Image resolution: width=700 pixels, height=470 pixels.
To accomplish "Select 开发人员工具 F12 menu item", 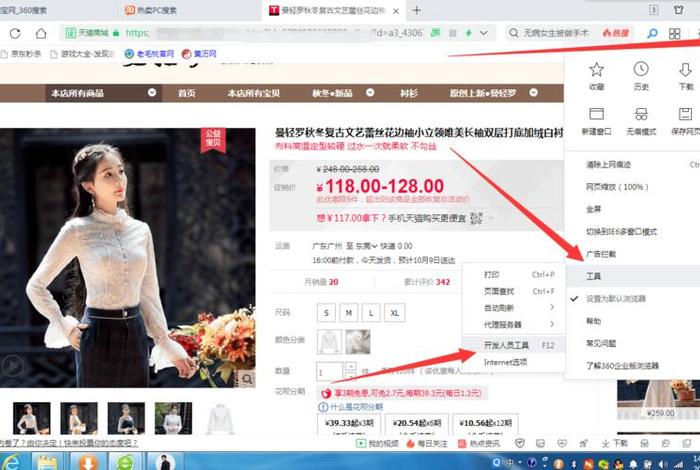I will coord(514,345).
